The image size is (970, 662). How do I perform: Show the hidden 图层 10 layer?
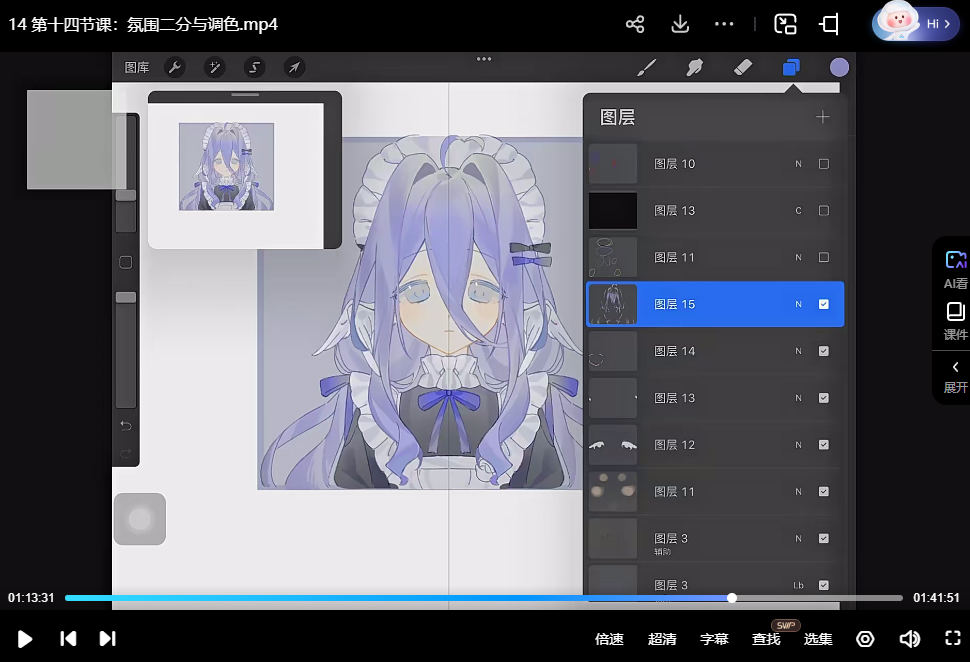pos(824,164)
